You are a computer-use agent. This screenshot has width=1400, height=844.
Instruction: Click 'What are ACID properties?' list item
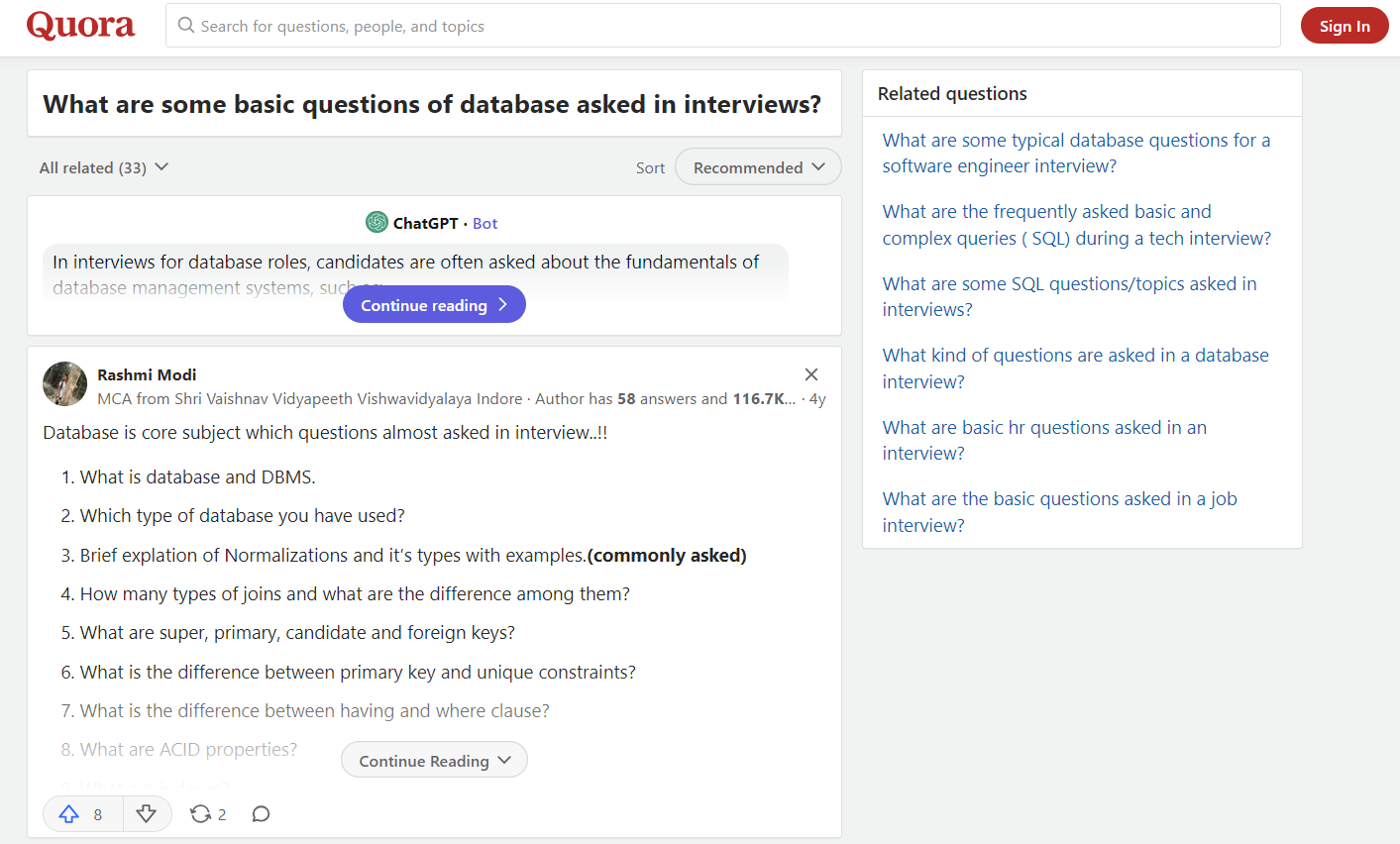[188, 750]
